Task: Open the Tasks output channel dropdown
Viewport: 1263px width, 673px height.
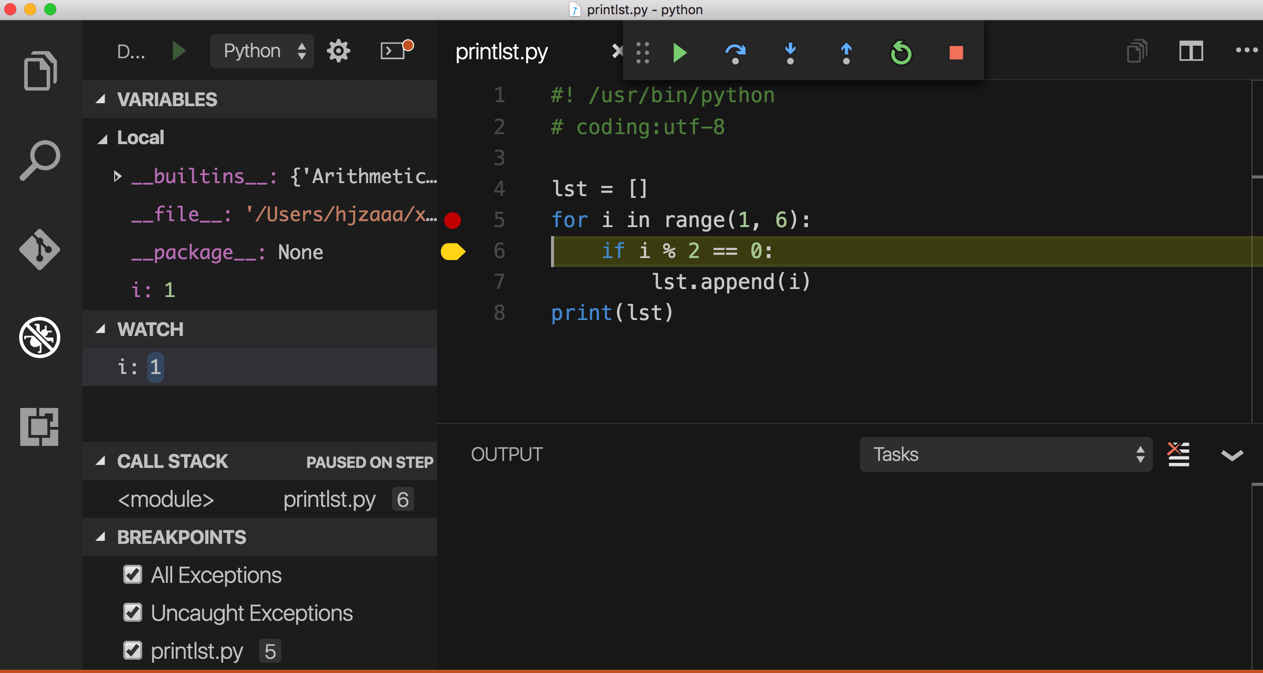Action: tap(1005, 454)
